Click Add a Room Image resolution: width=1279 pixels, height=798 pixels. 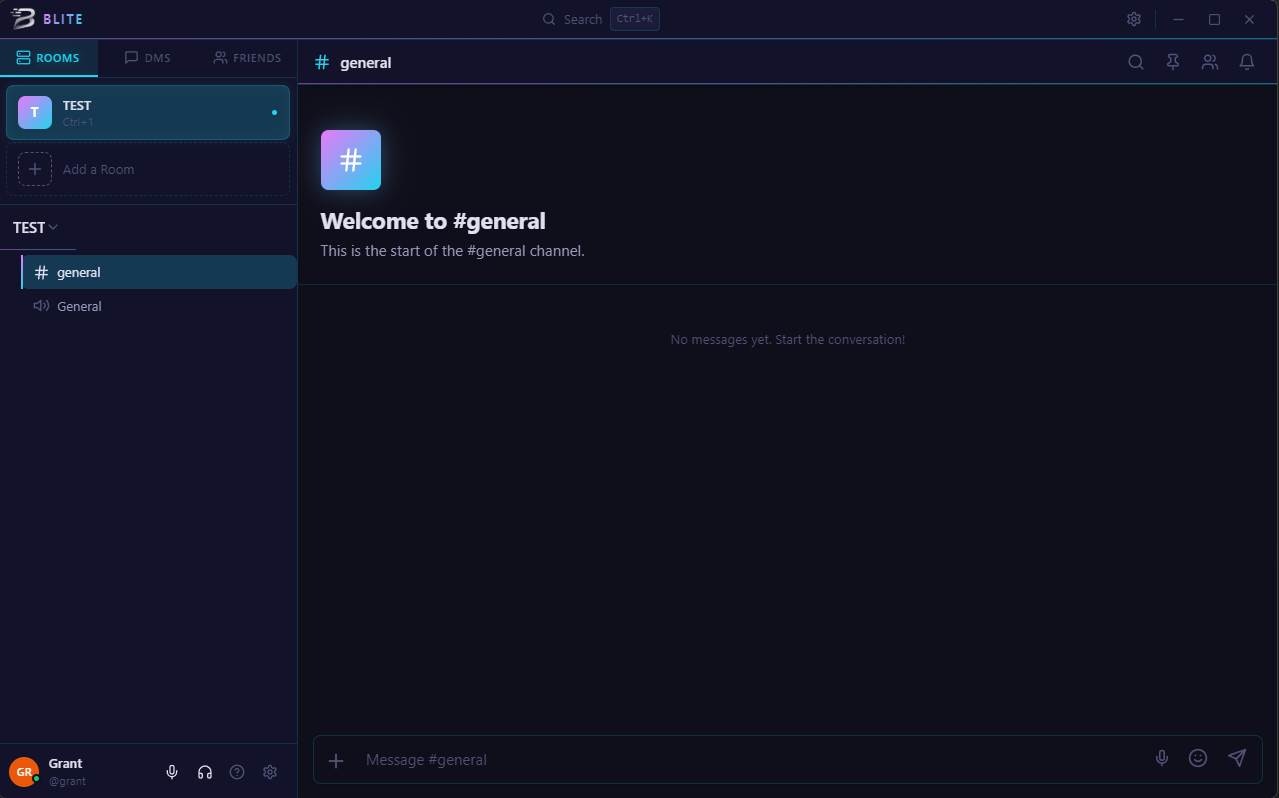point(148,169)
